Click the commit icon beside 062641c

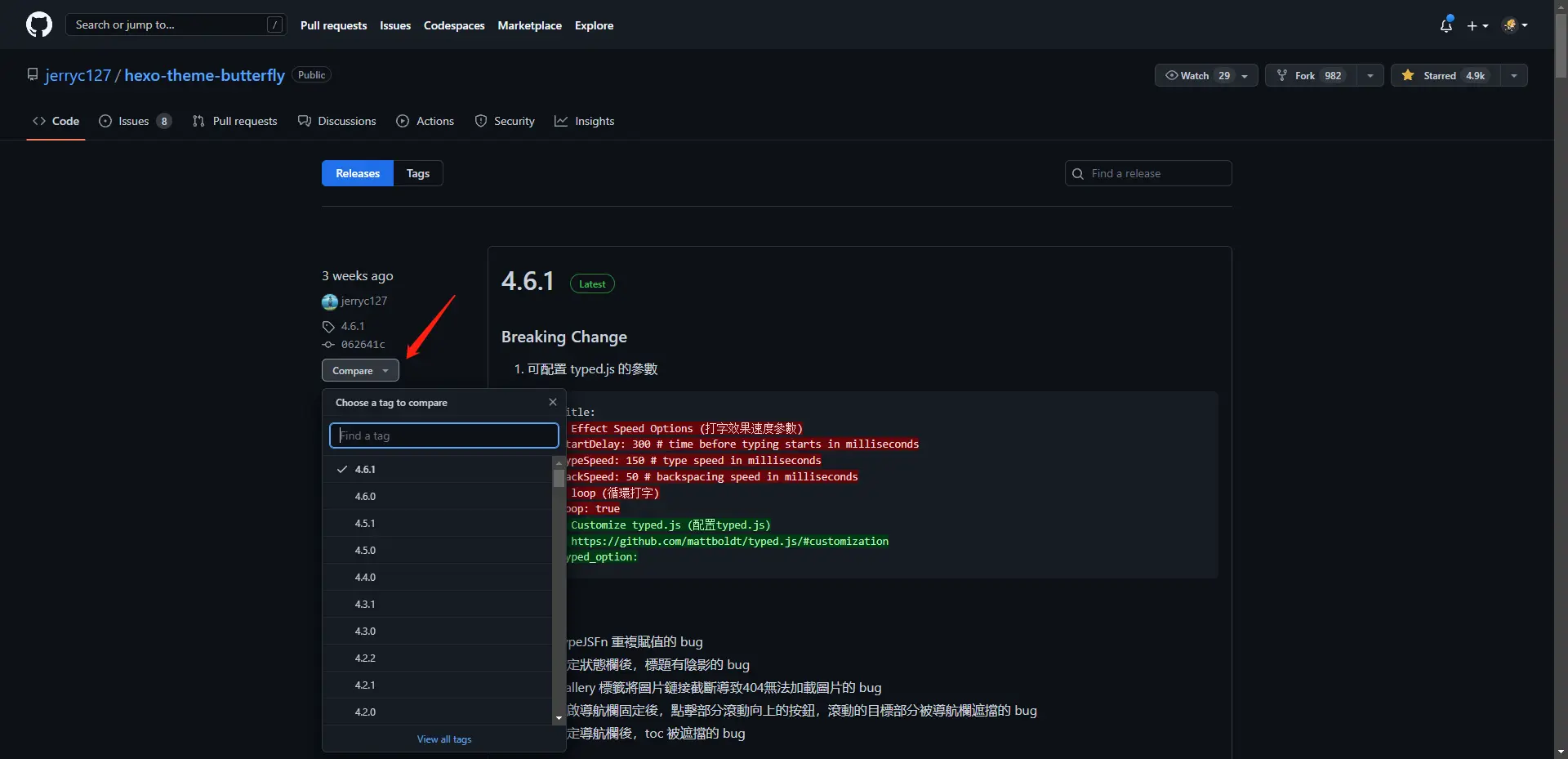328,345
